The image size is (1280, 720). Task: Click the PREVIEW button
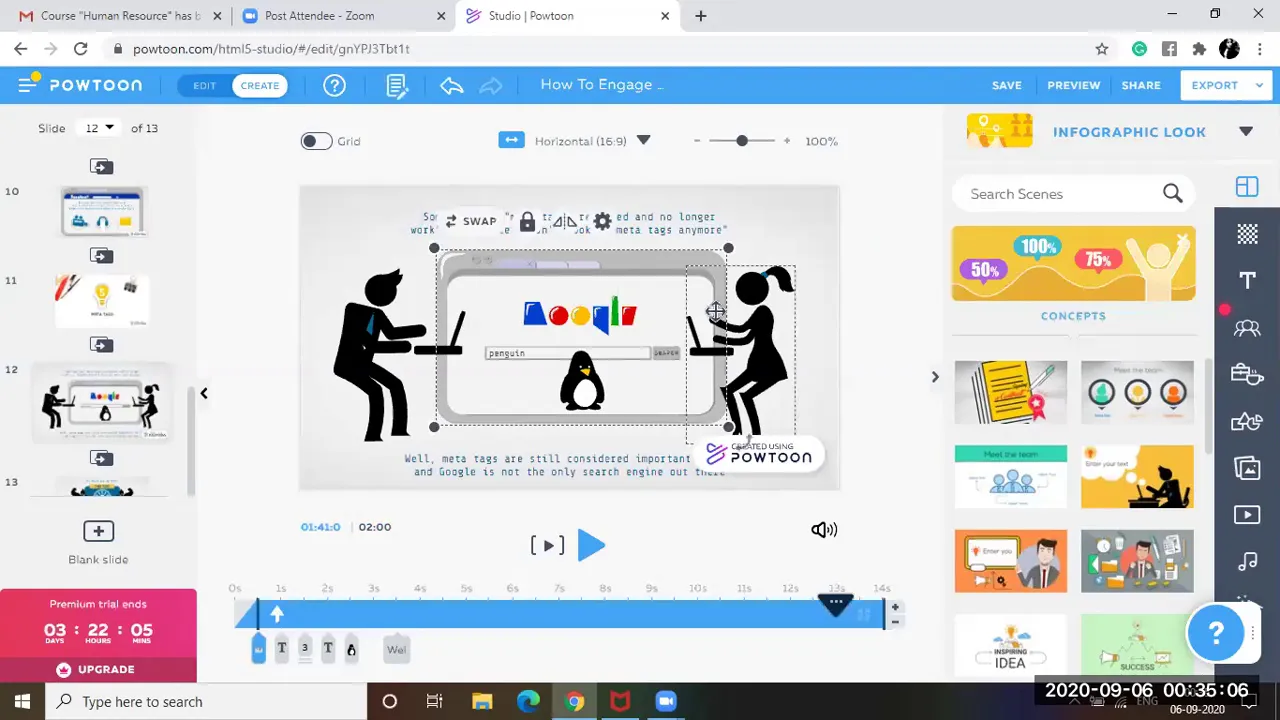[1073, 85]
